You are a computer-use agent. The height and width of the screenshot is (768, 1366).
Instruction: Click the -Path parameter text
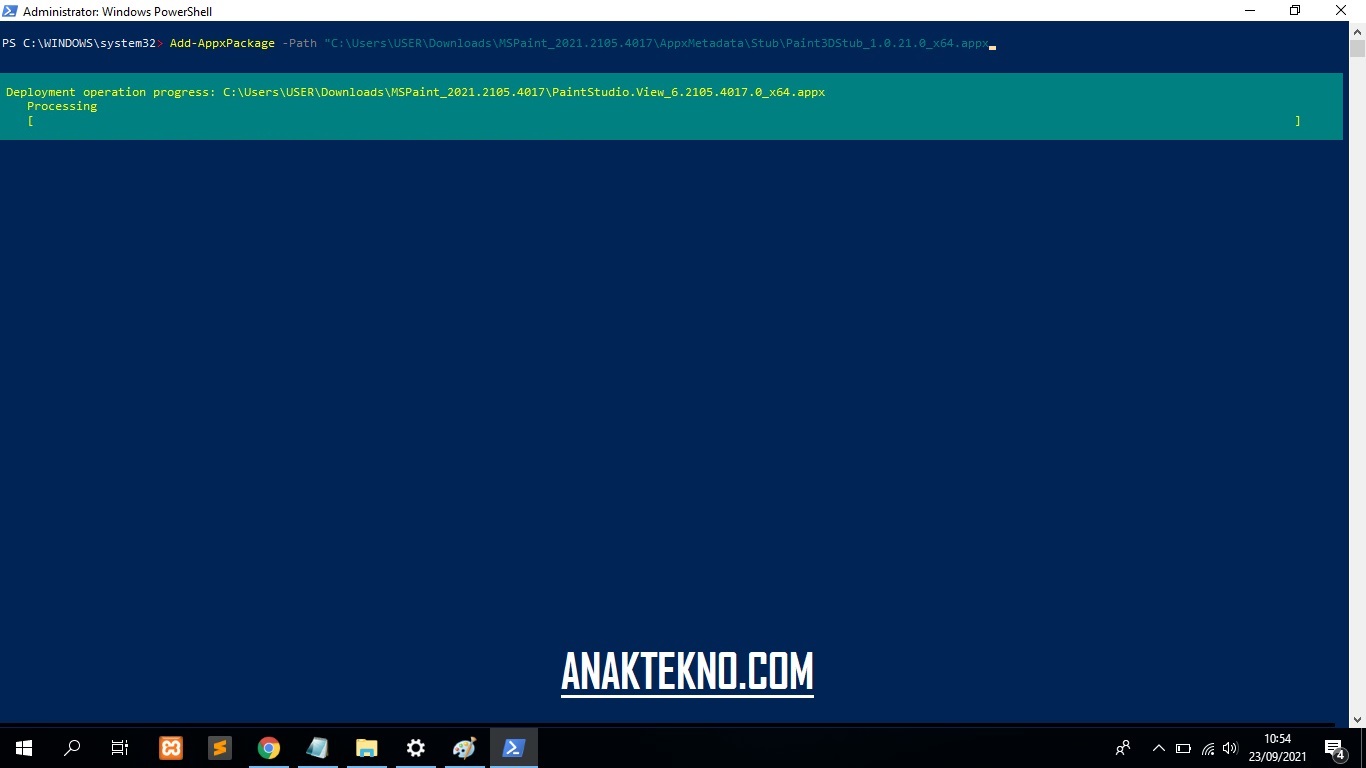(300, 44)
